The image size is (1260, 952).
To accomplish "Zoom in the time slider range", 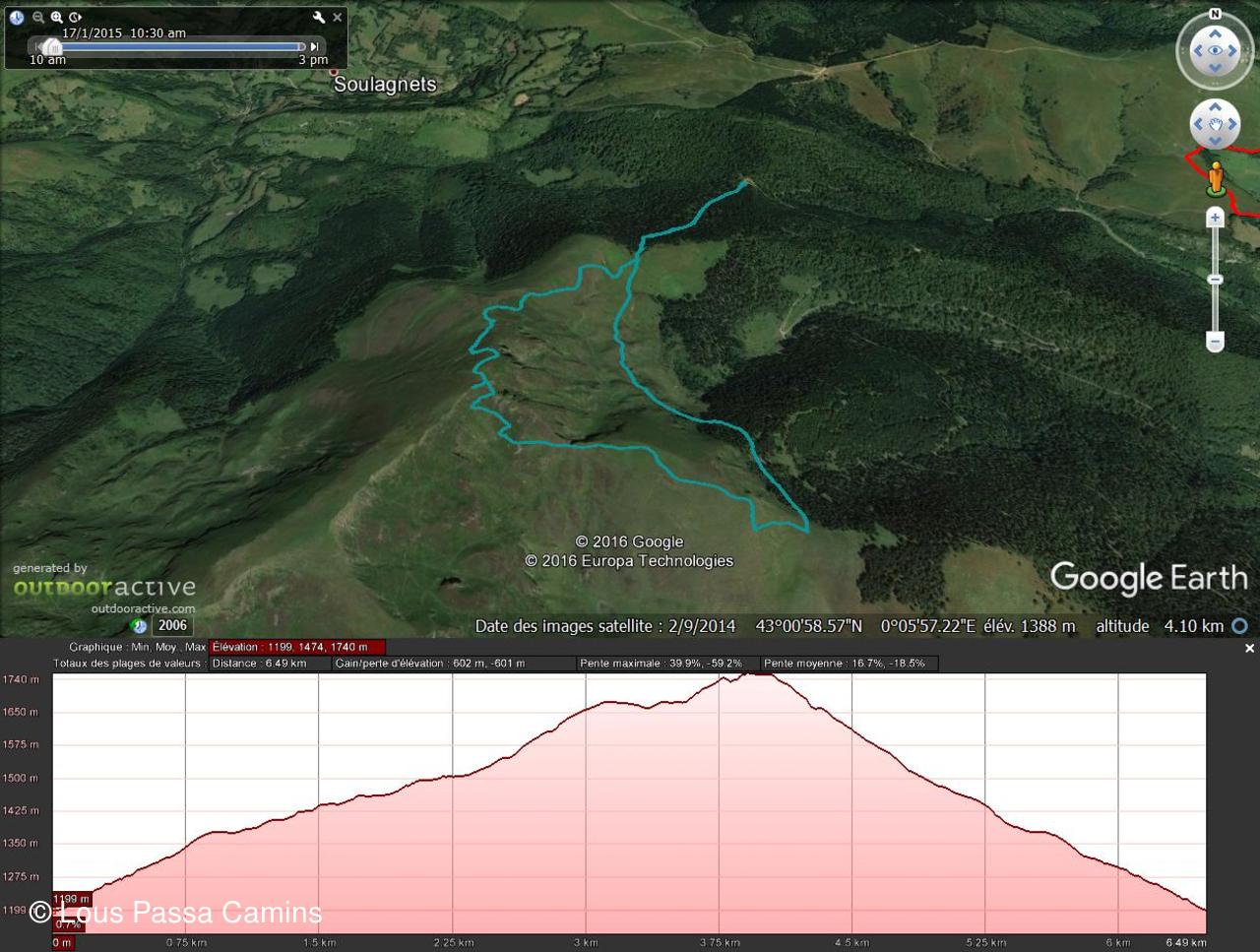I will (x=57, y=17).
